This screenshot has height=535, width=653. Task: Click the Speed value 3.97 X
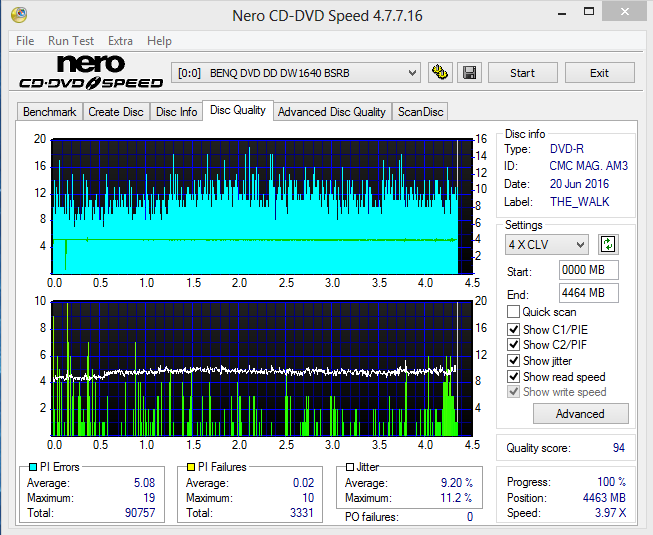pos(610,513)
